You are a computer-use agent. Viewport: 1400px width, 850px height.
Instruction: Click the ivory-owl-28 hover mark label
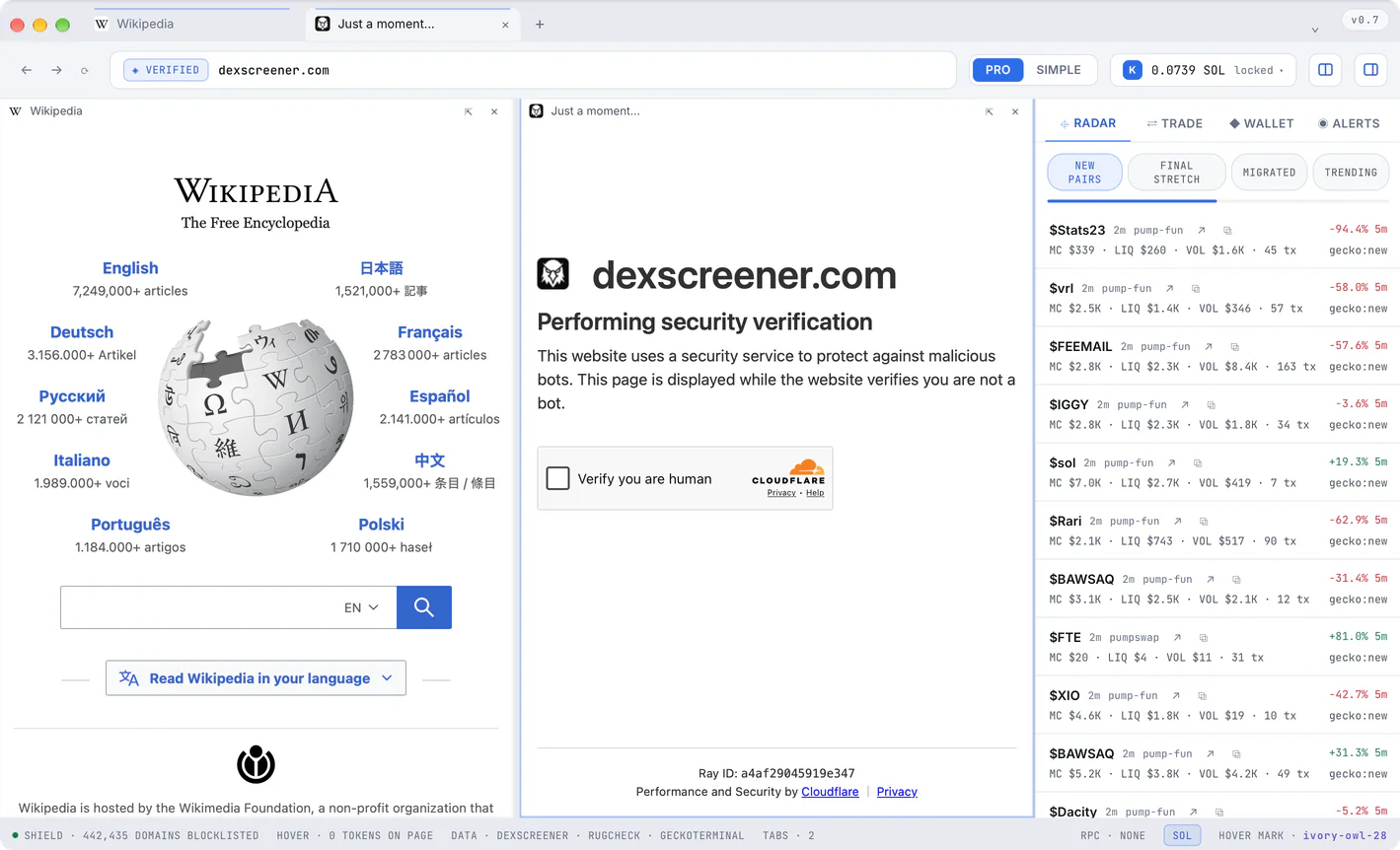(x=1345, y=835)
